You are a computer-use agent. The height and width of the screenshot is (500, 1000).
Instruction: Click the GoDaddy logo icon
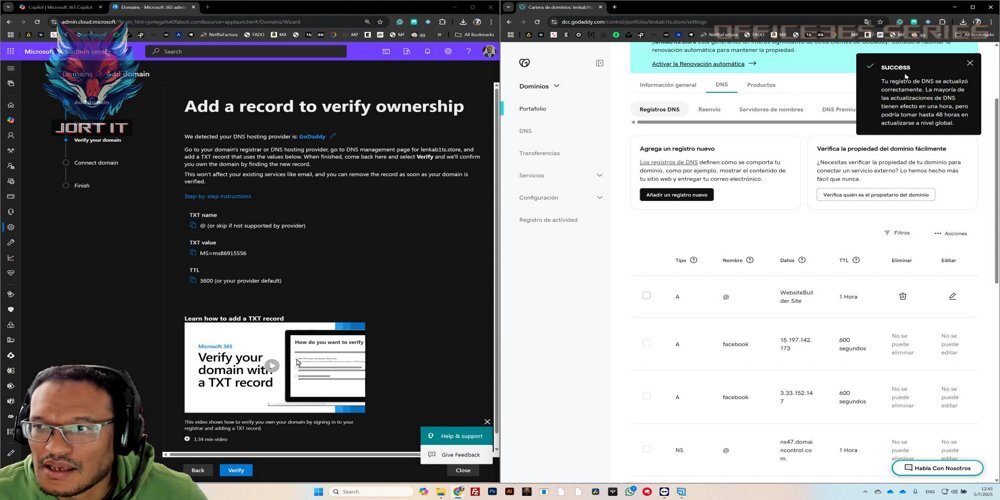point(524,63)
